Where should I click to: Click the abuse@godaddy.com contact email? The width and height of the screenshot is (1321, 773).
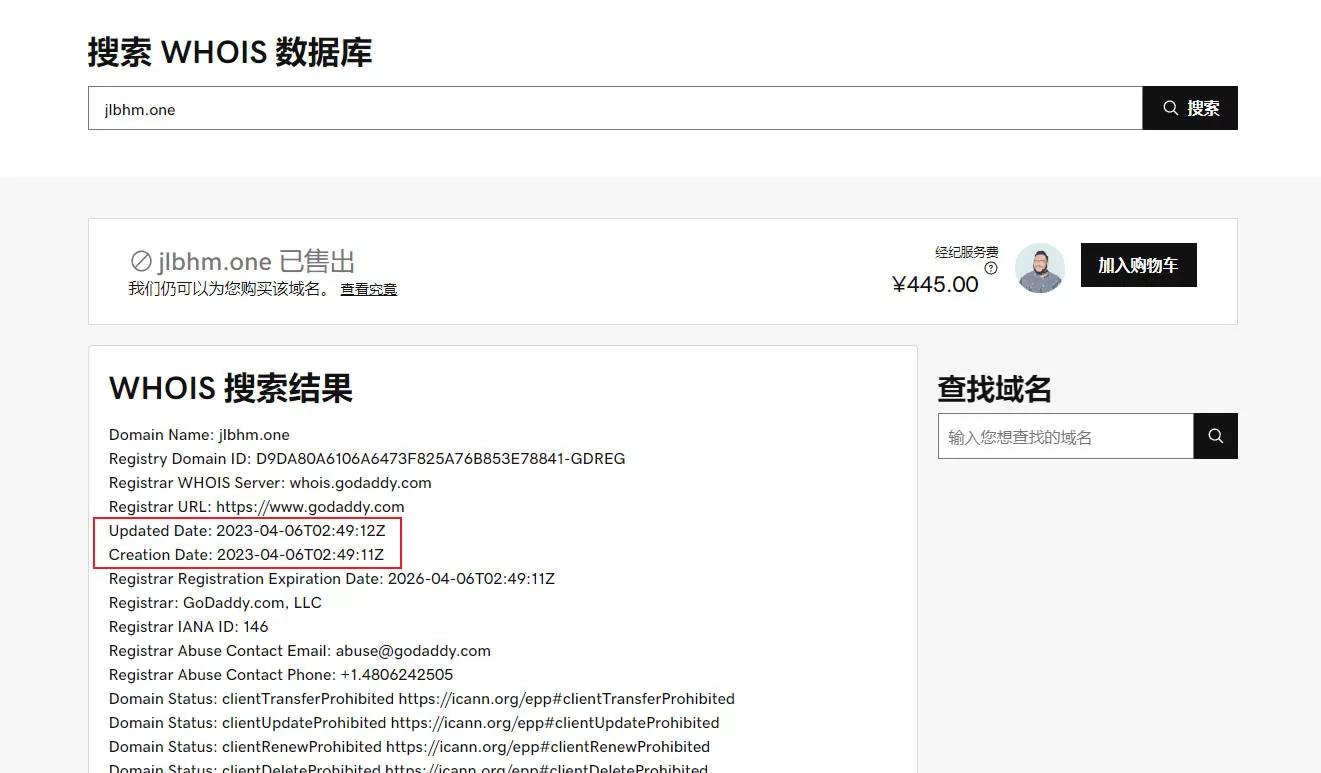point(413,651)
